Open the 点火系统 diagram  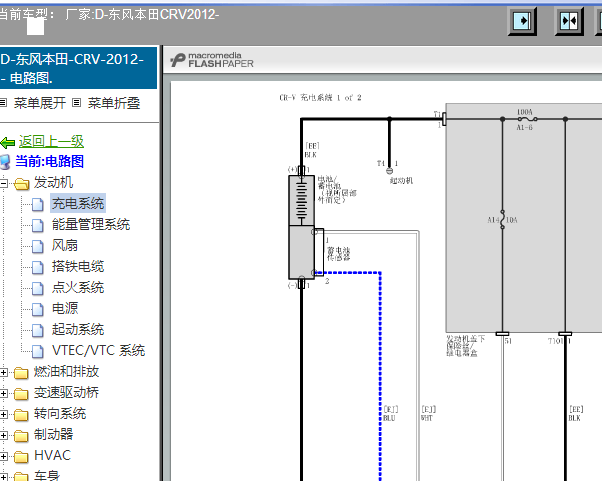coord(78,287)
